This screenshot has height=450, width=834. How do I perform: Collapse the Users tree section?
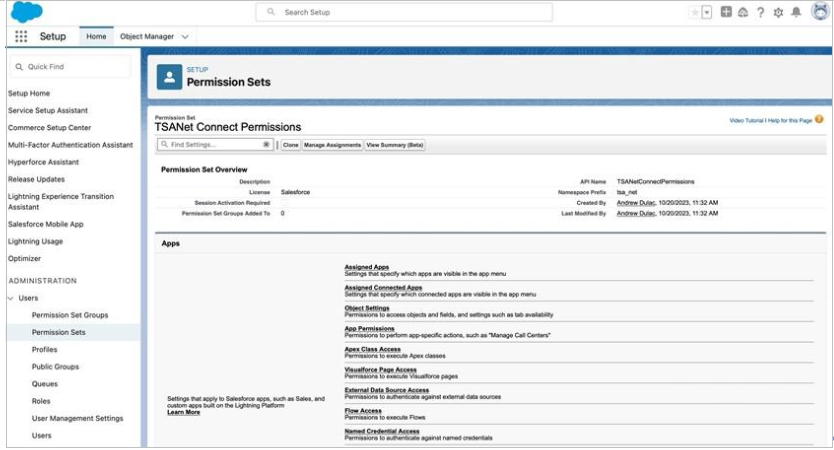(11, 298)
